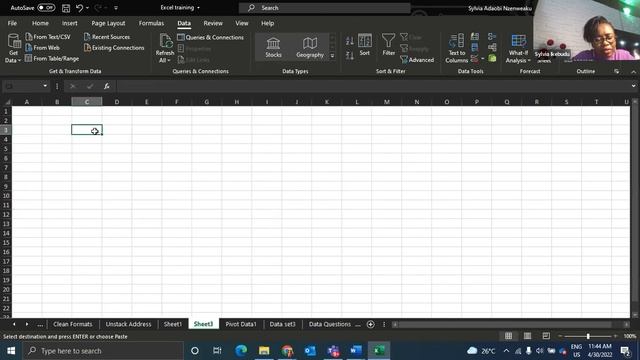
Task: Click Sort Z to A icon
Action: pyautogui.click(x=350, y=55)
